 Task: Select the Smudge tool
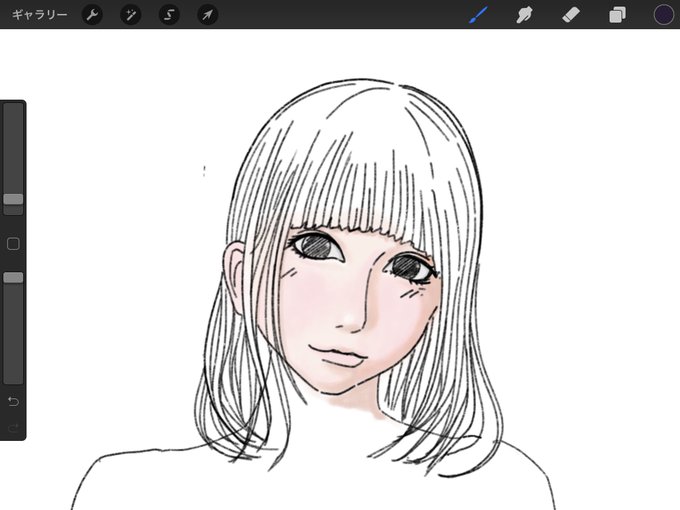click(524, 16)
